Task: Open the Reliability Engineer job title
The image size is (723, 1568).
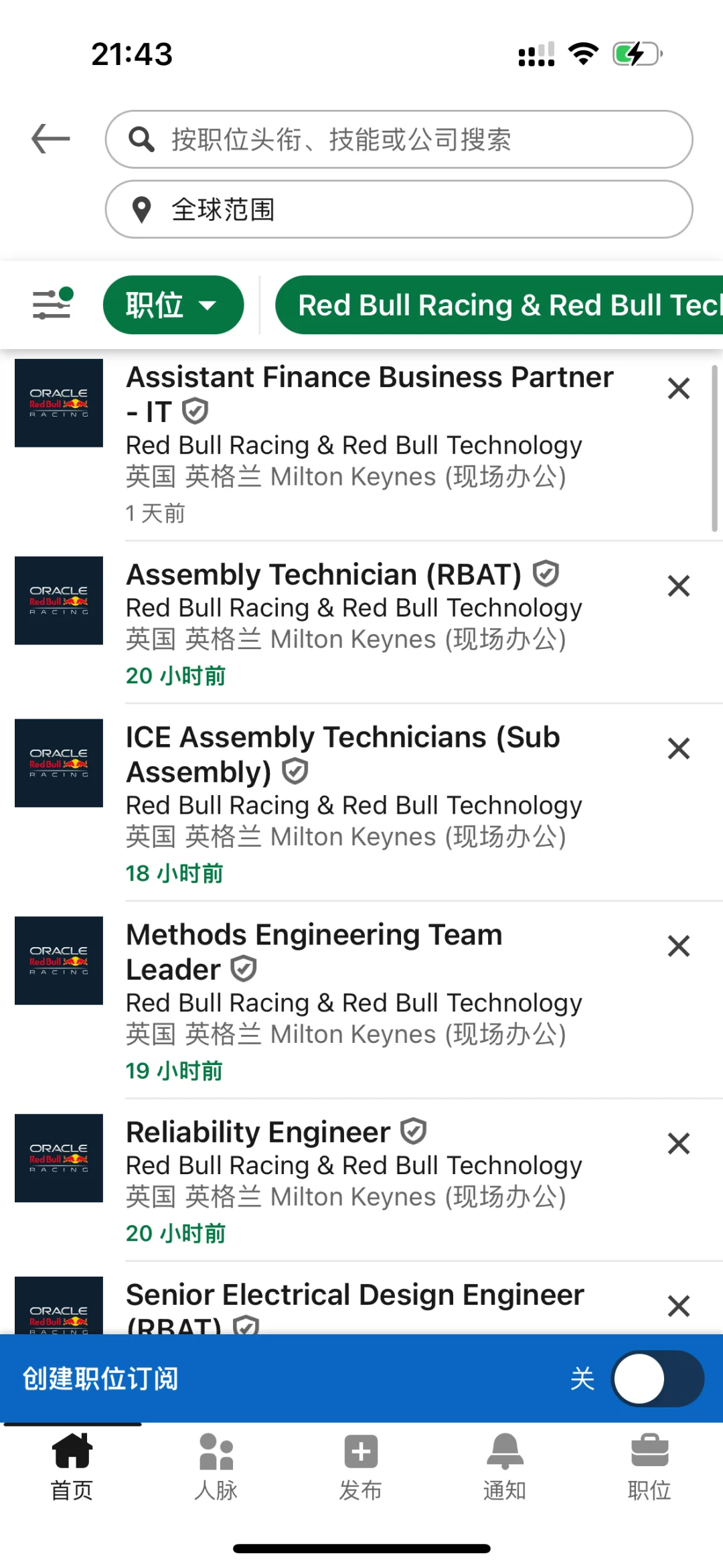Action: [x=258, y=1133]
